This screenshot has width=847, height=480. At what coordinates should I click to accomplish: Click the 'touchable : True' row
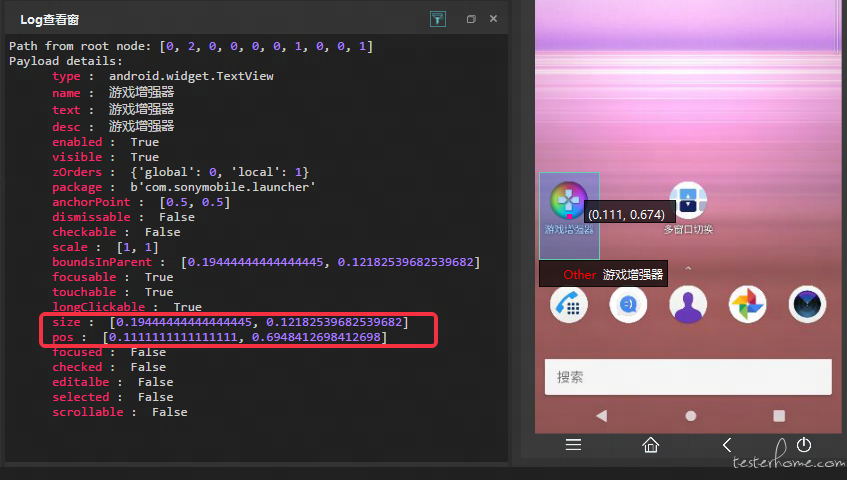pos(112,292)
